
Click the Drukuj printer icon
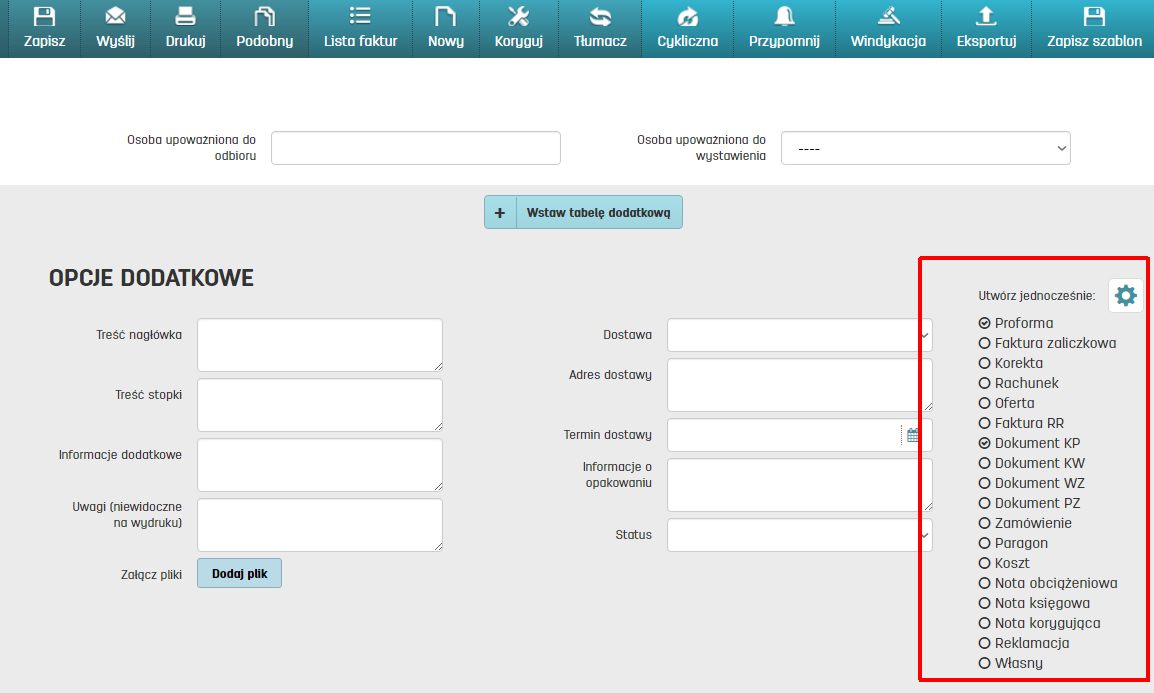[x=185, y=17]
